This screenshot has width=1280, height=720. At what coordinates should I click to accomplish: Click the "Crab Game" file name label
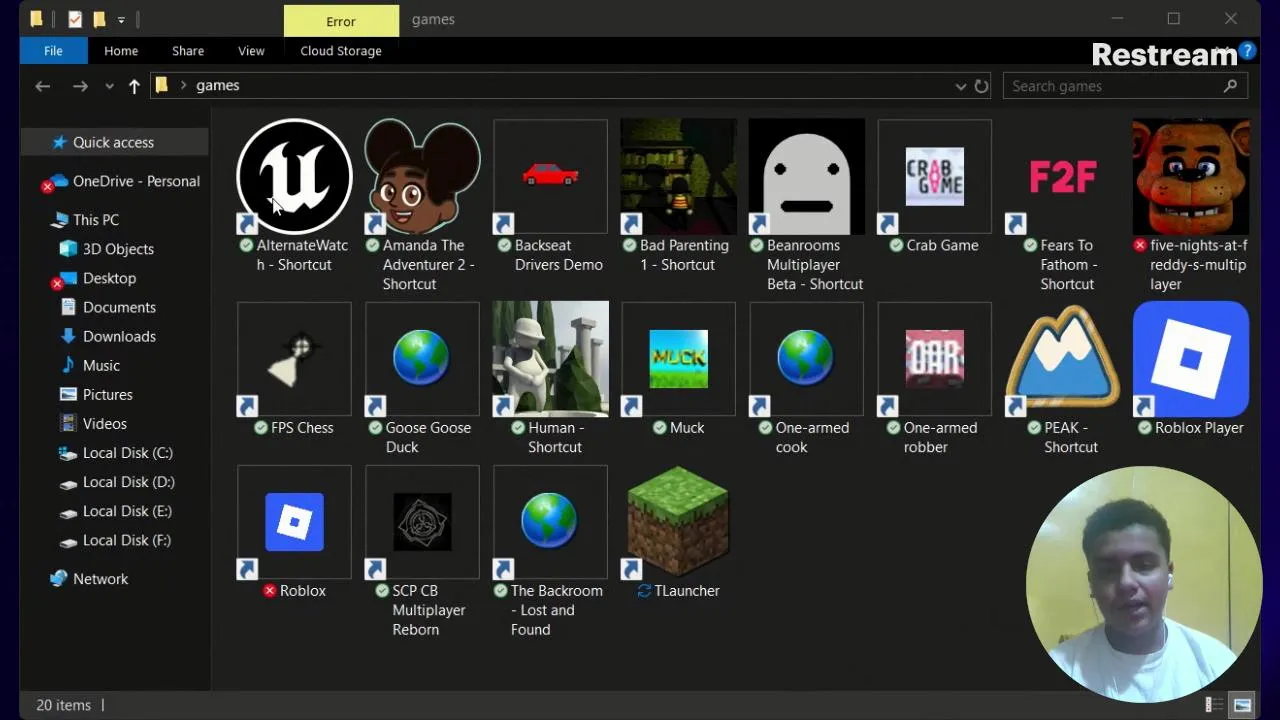pyautogui.click(x=942, y=245)
